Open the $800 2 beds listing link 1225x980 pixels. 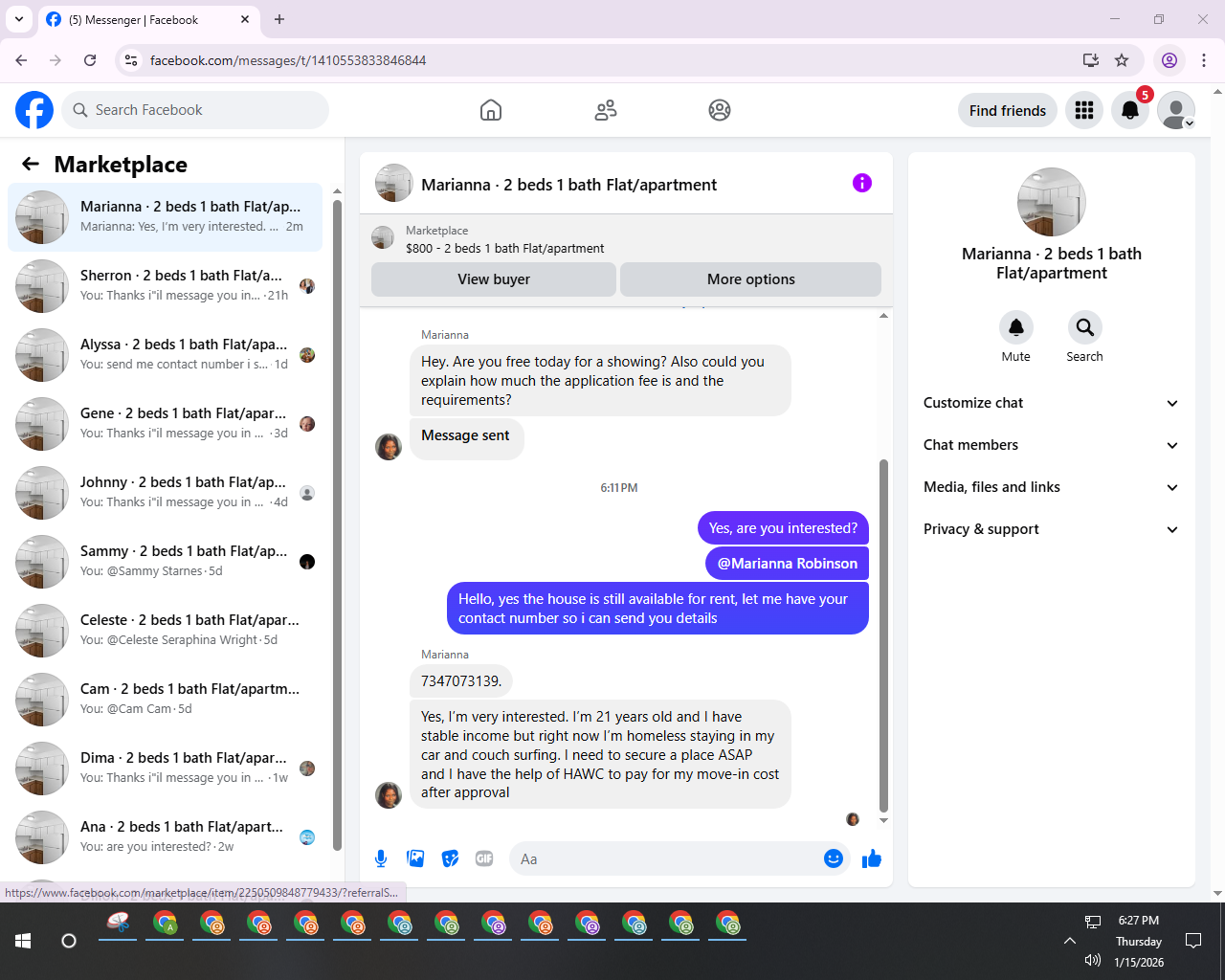[x=504, y=248]
